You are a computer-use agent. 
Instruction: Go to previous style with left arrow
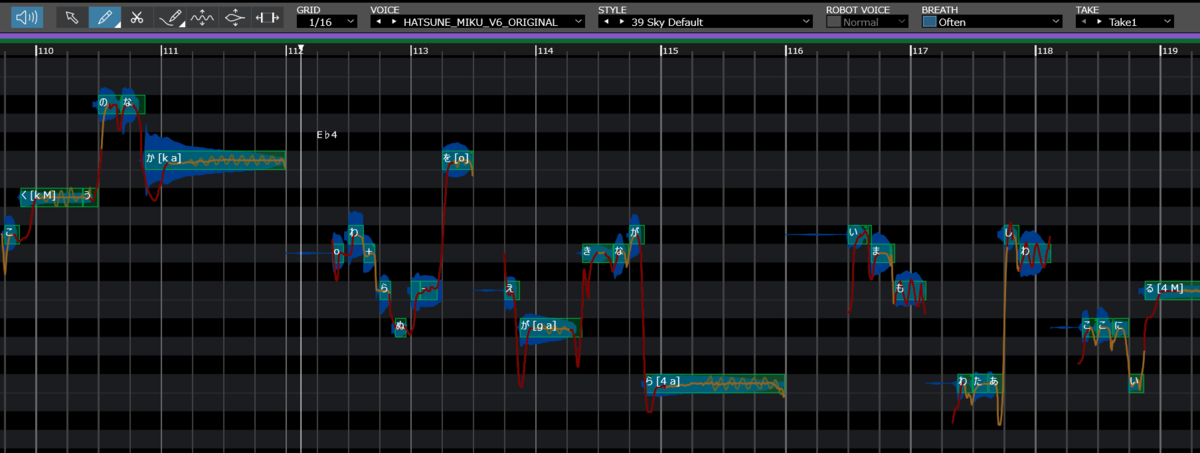point(606,21)
